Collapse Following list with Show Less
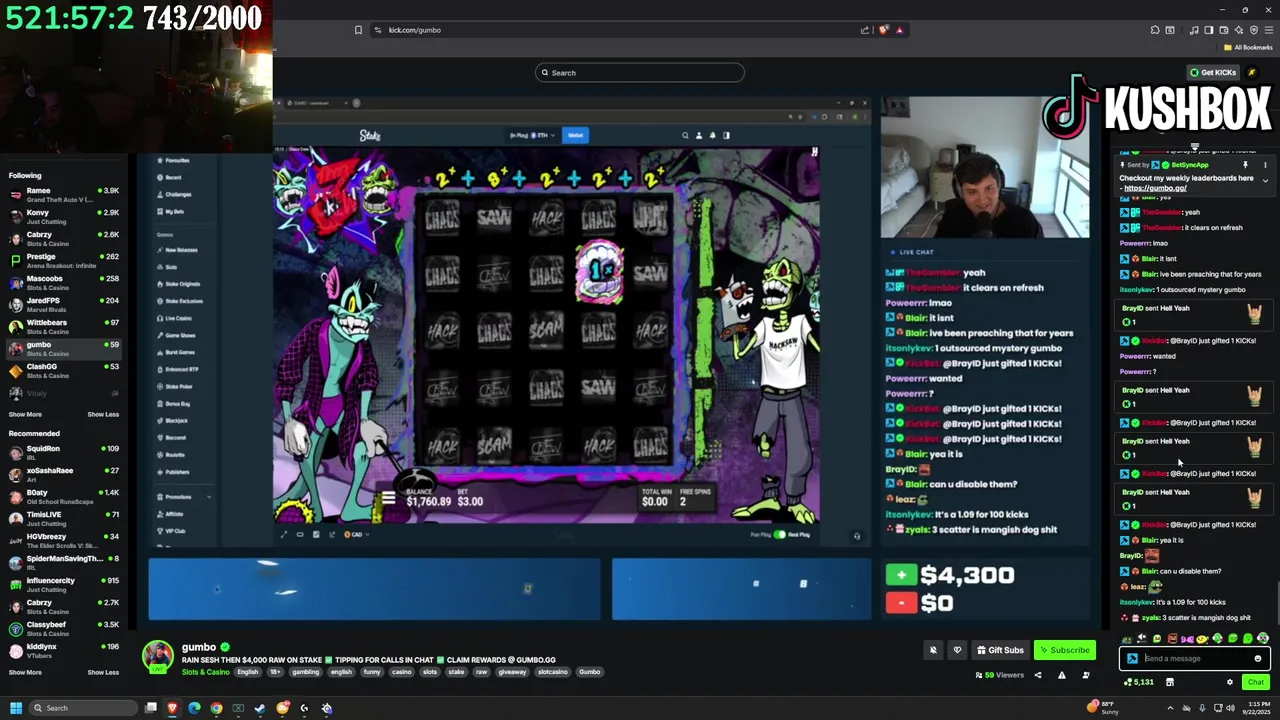The width and height of the screenshot is (1280, 720). (x=103, y=414)
